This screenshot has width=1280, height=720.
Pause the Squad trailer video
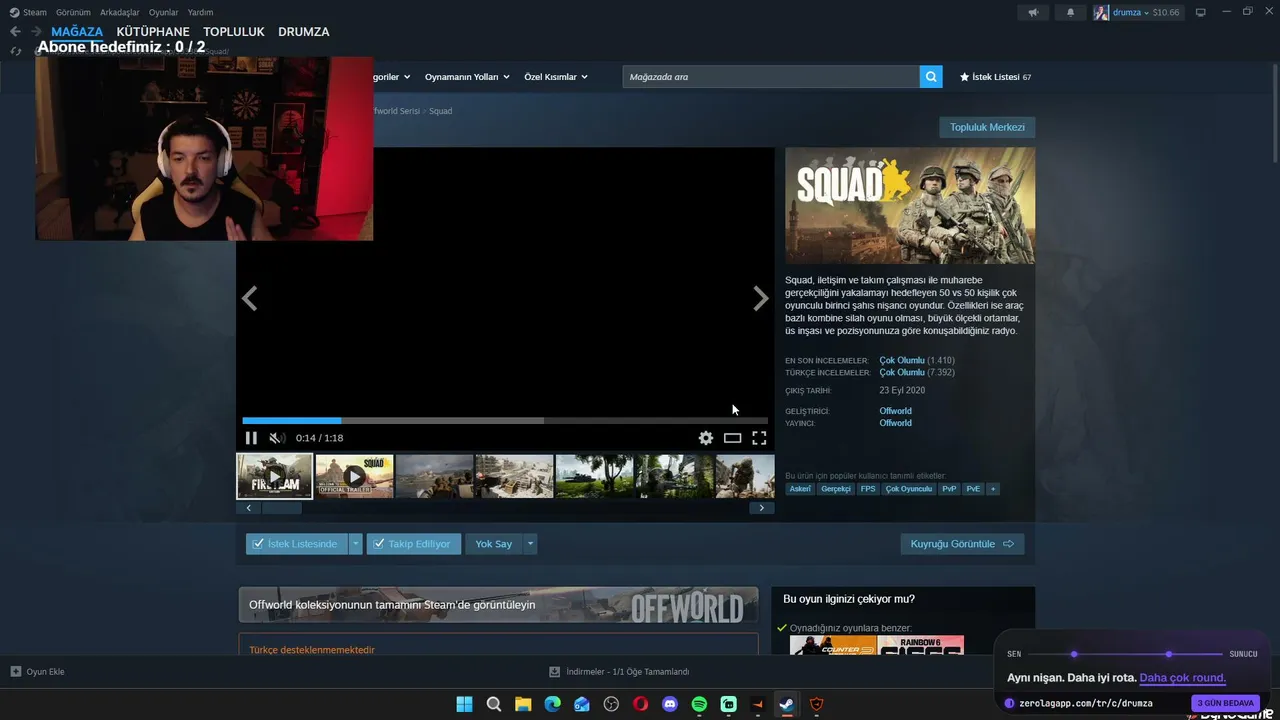251,438
